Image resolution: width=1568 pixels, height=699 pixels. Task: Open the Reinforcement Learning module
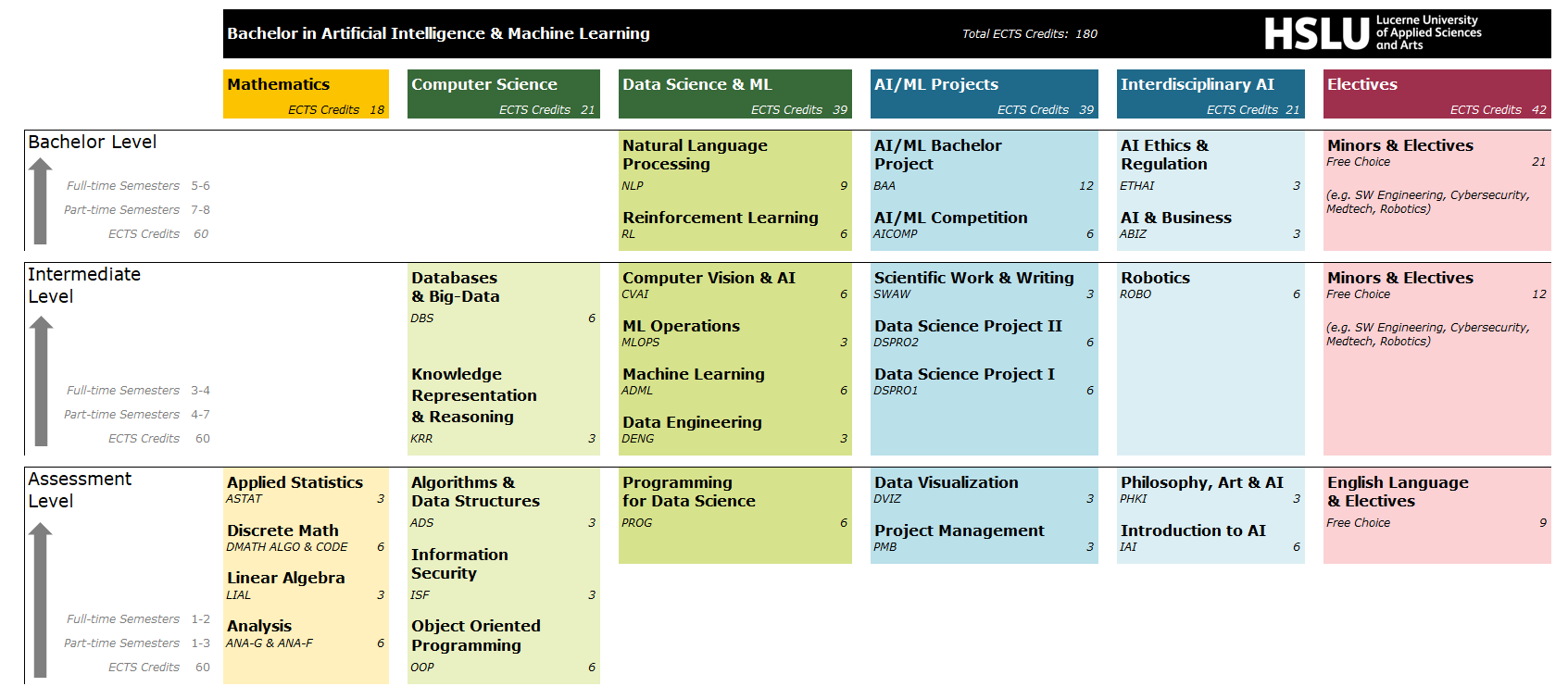point(720,218)
